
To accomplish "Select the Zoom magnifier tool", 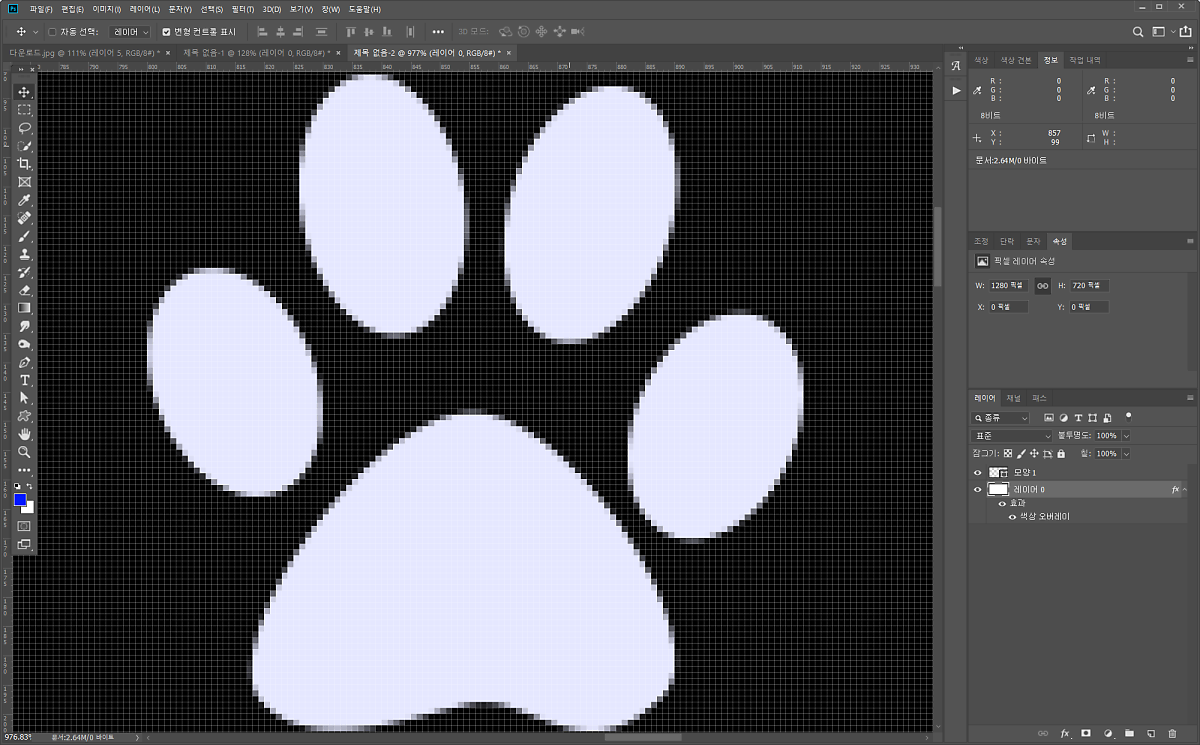I will coord(25,452).
